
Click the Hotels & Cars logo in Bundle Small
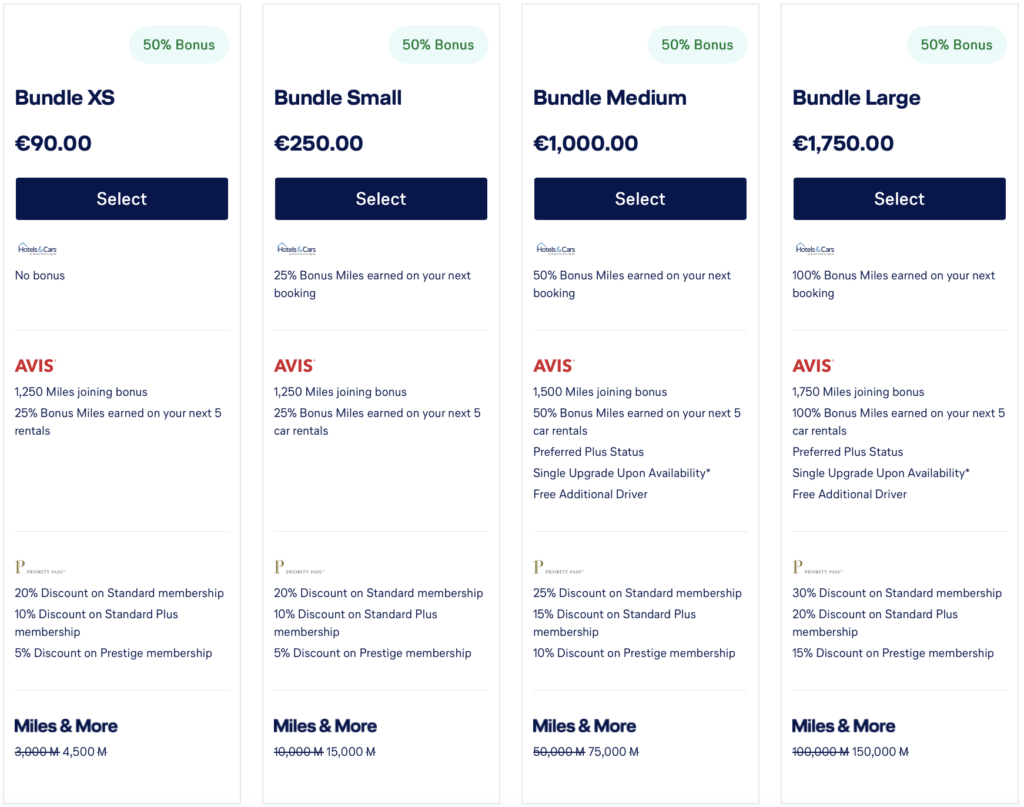coord(296,249)
